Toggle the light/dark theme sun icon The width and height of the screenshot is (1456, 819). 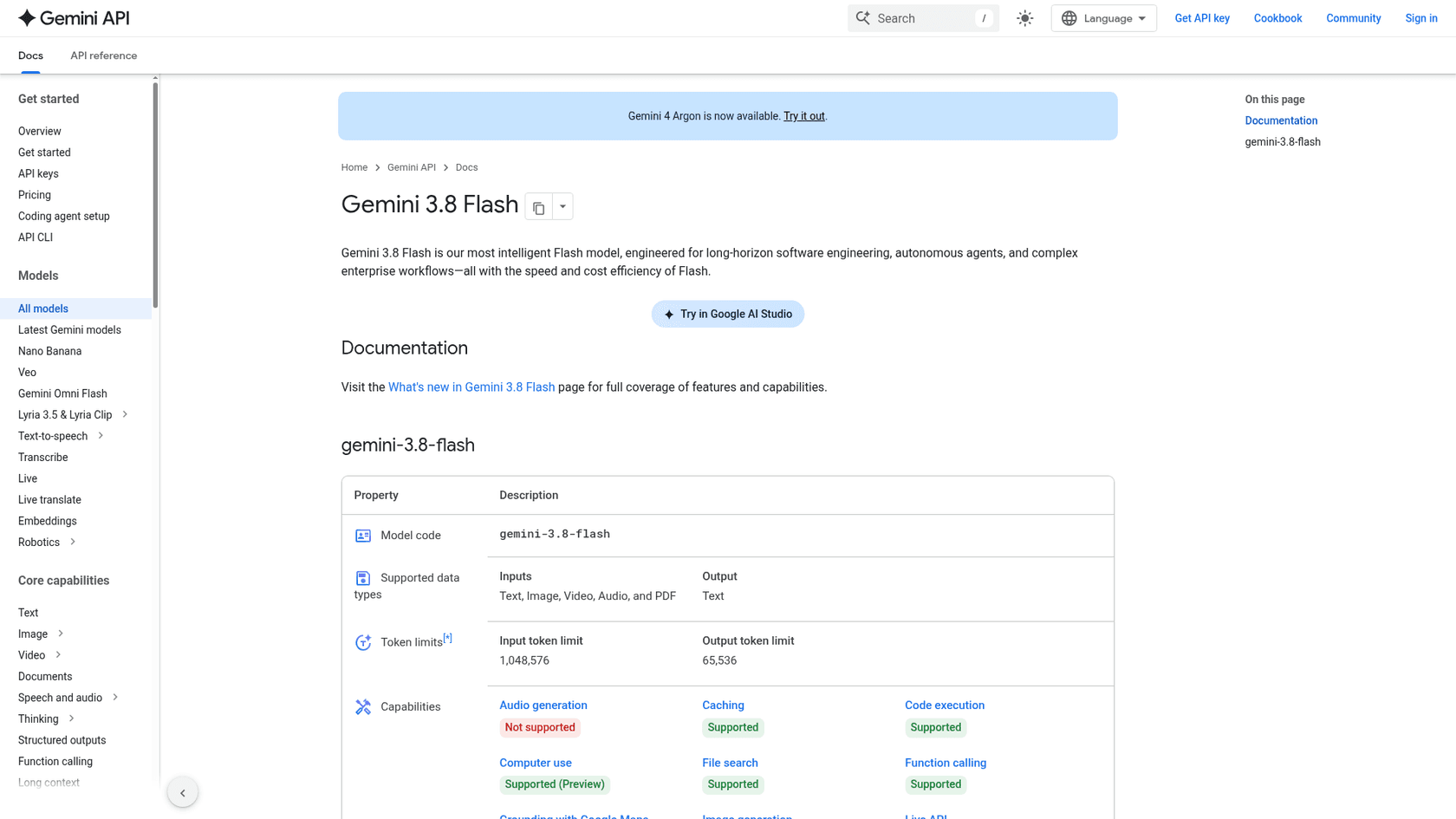[1025, 18]
